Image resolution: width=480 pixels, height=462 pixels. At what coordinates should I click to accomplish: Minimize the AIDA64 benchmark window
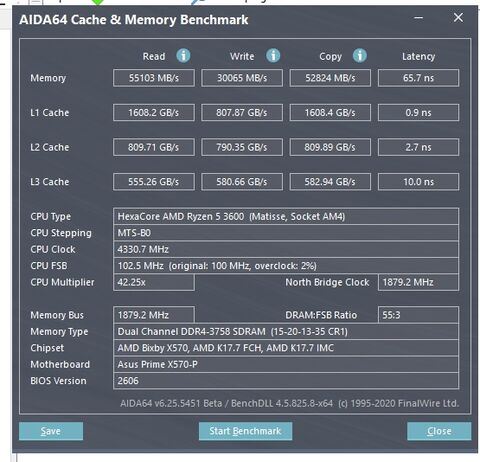[x=419, y=18]
